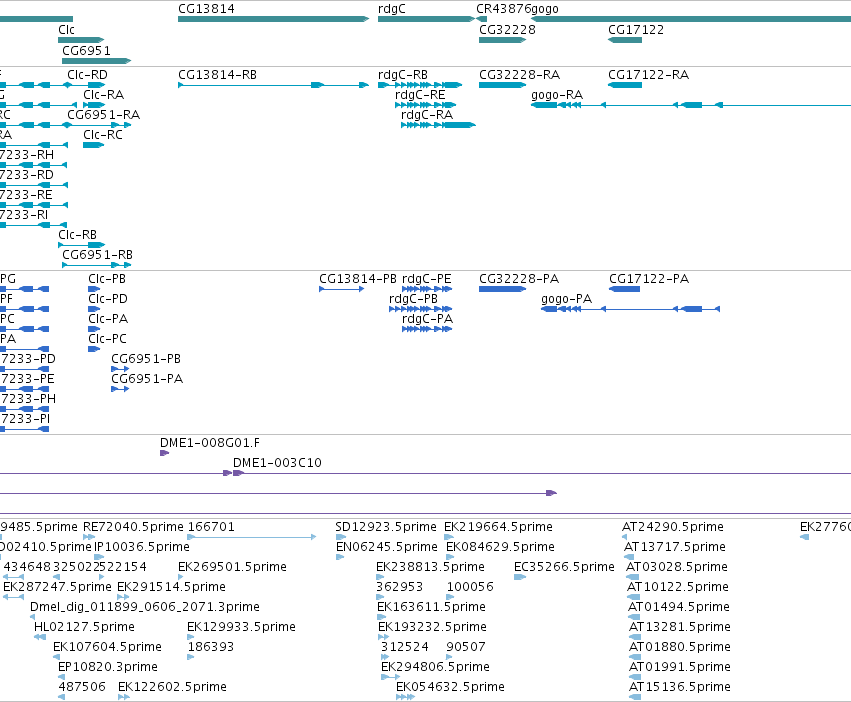This screenshot has width=851, height=702.
Task: Select protein gogo-PA
Action: tap(631, 309)
